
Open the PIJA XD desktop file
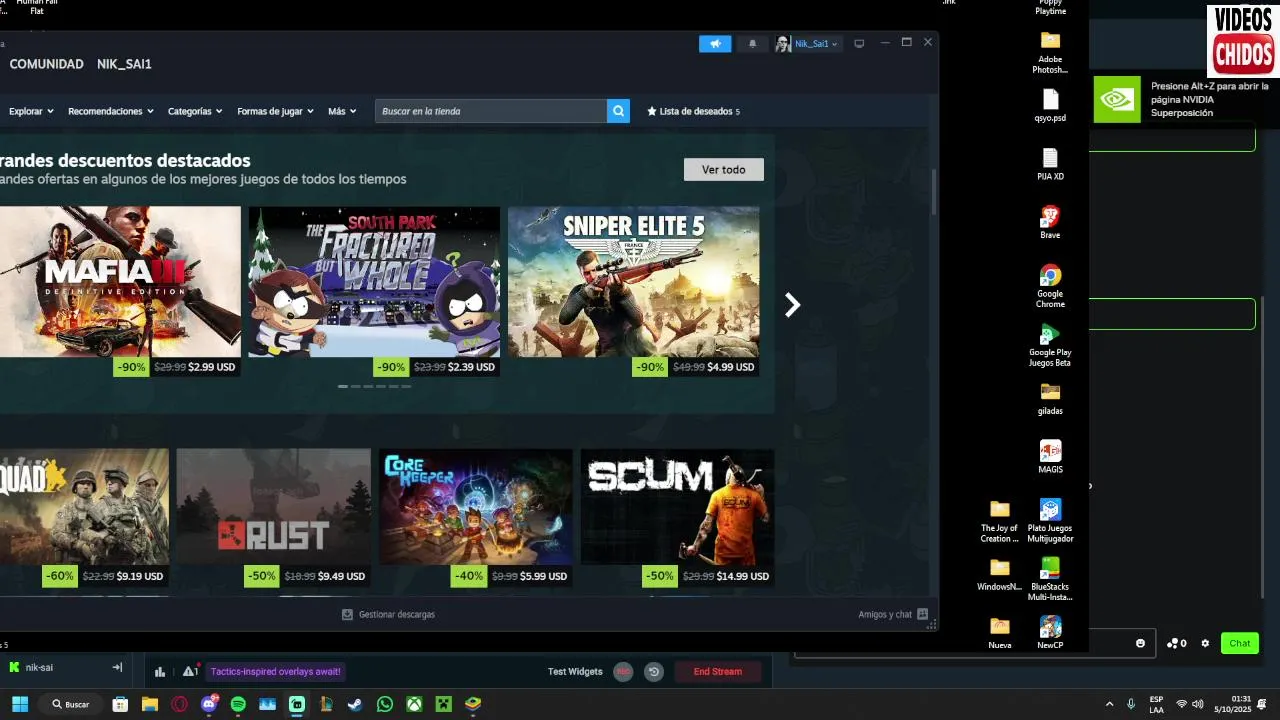click(1050, 165)
